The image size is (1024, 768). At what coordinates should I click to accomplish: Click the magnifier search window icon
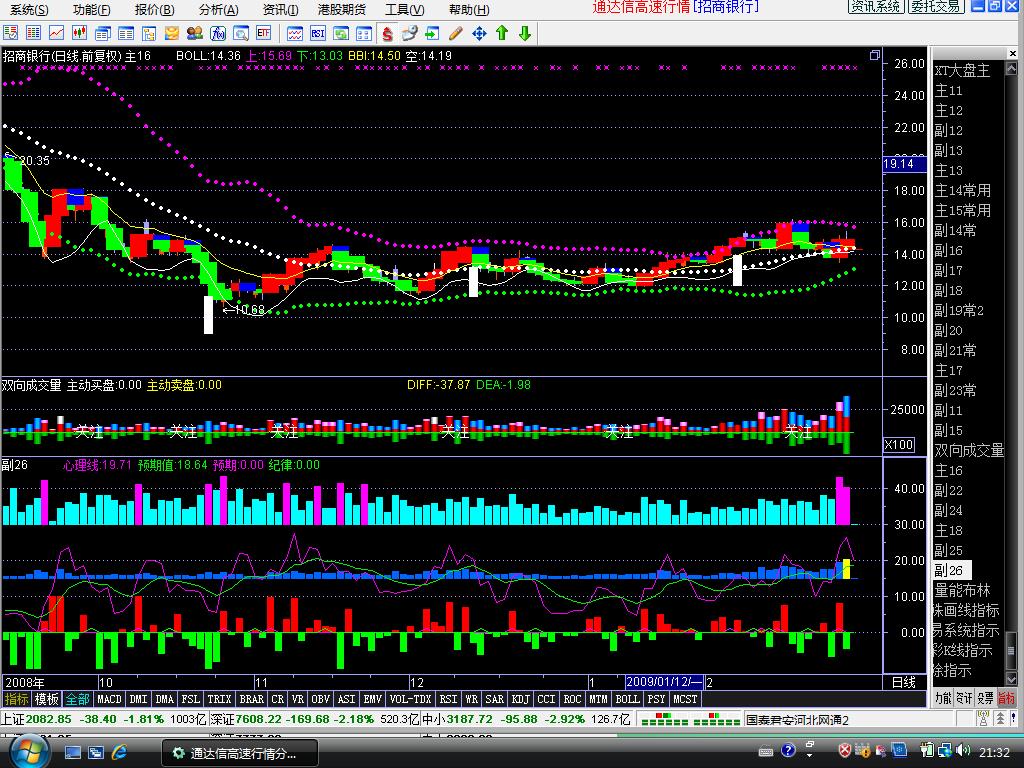(241, 33)
